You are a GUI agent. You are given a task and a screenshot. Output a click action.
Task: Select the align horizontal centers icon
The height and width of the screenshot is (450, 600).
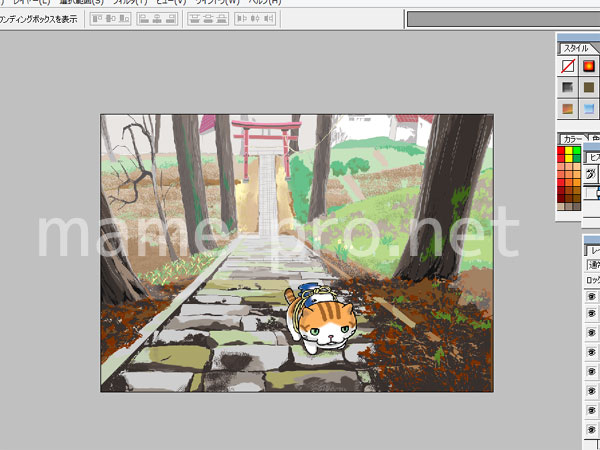[x=157, y=18]
